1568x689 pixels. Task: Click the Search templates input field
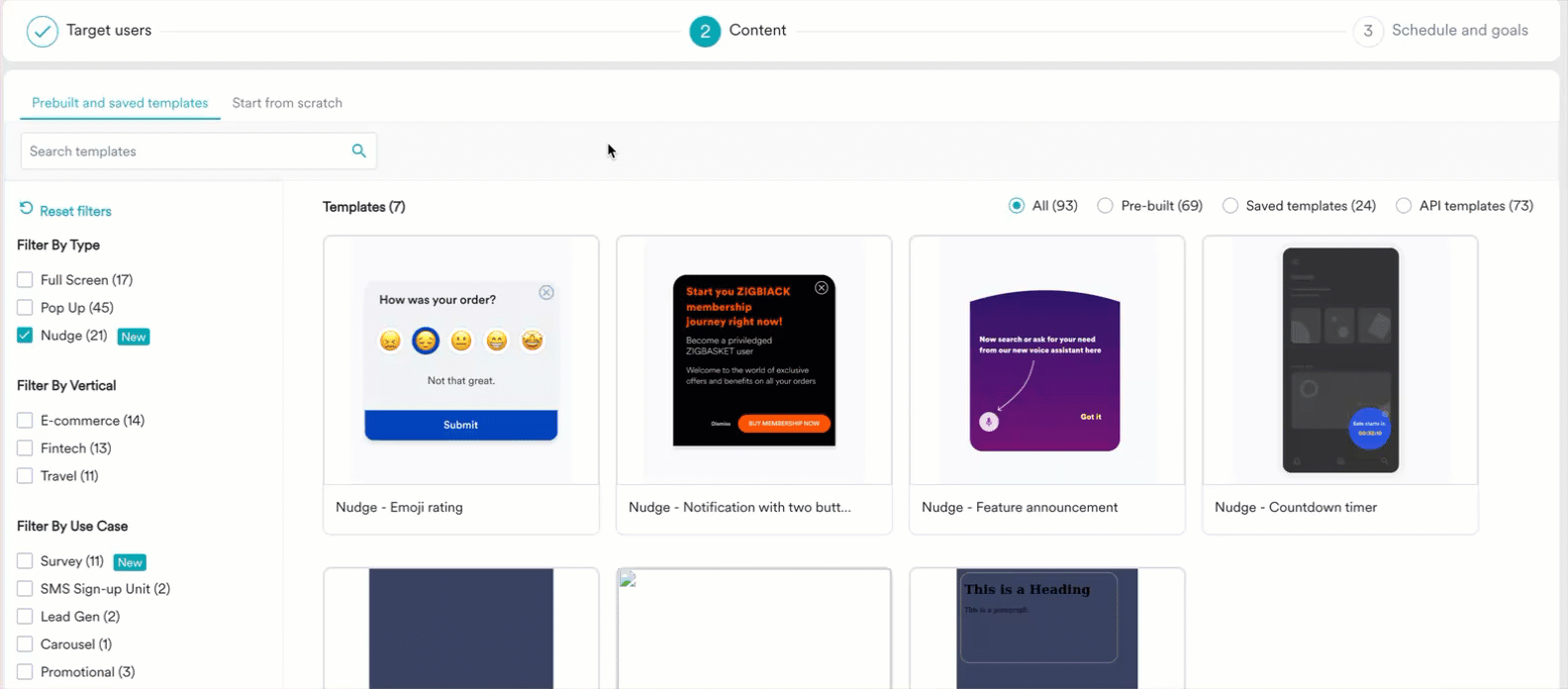[183, 151]
